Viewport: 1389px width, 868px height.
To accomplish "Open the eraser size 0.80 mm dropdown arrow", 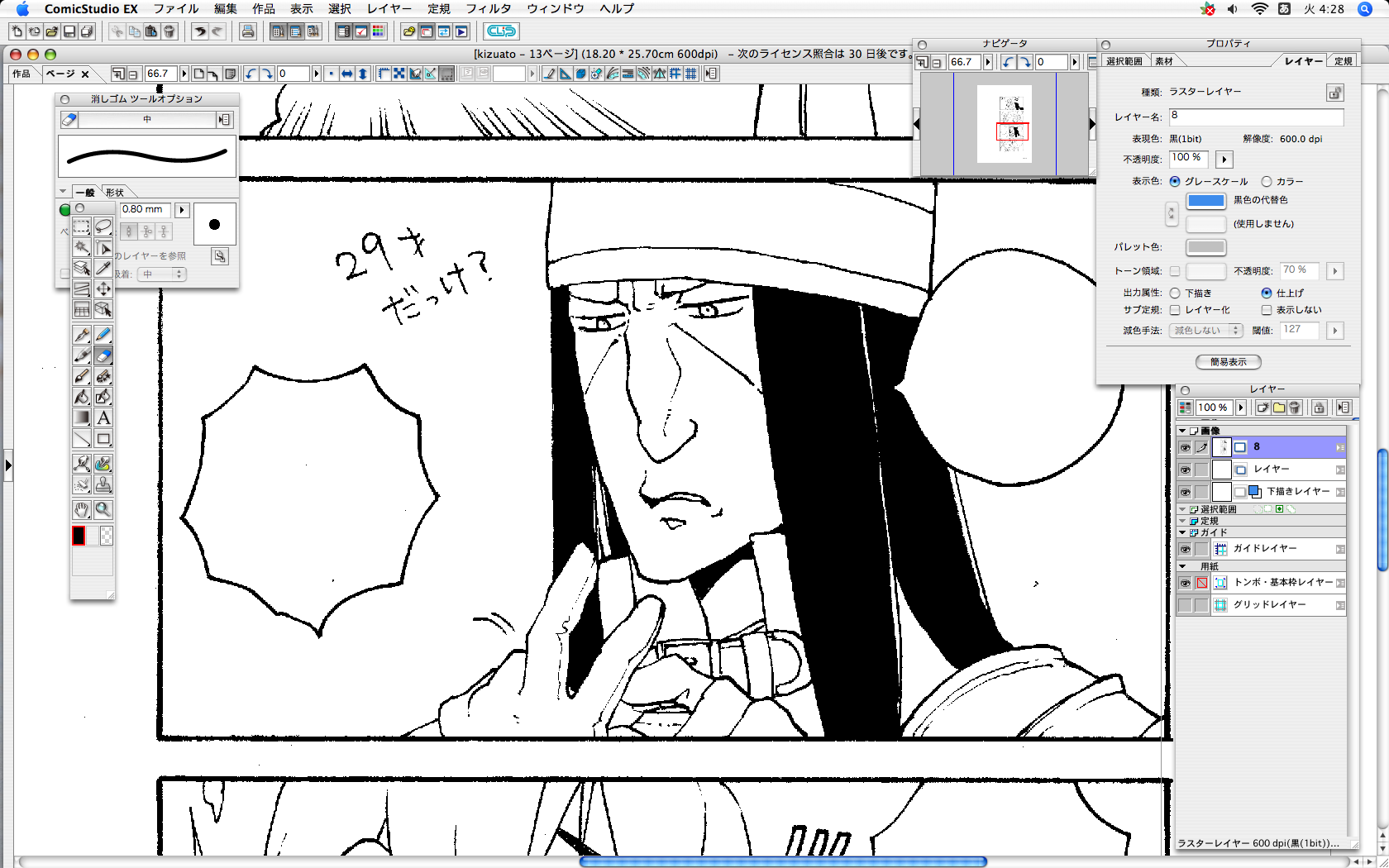I will tap(182, 210).
